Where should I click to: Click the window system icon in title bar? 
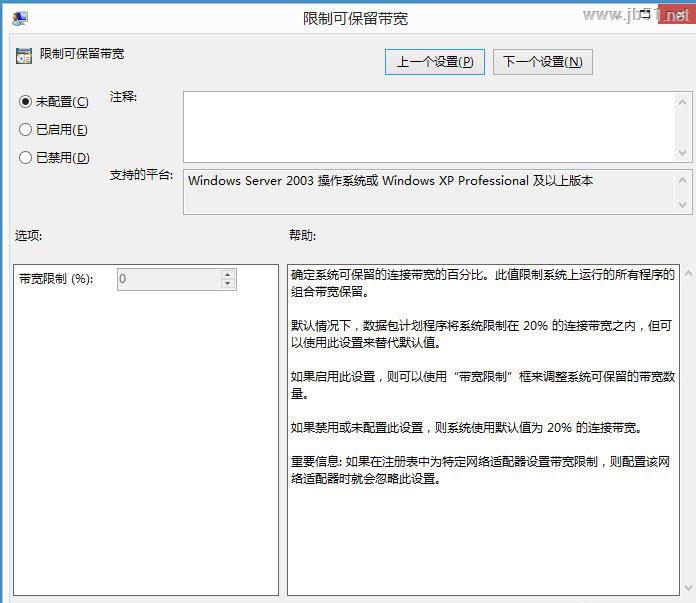tap(20, 19)
